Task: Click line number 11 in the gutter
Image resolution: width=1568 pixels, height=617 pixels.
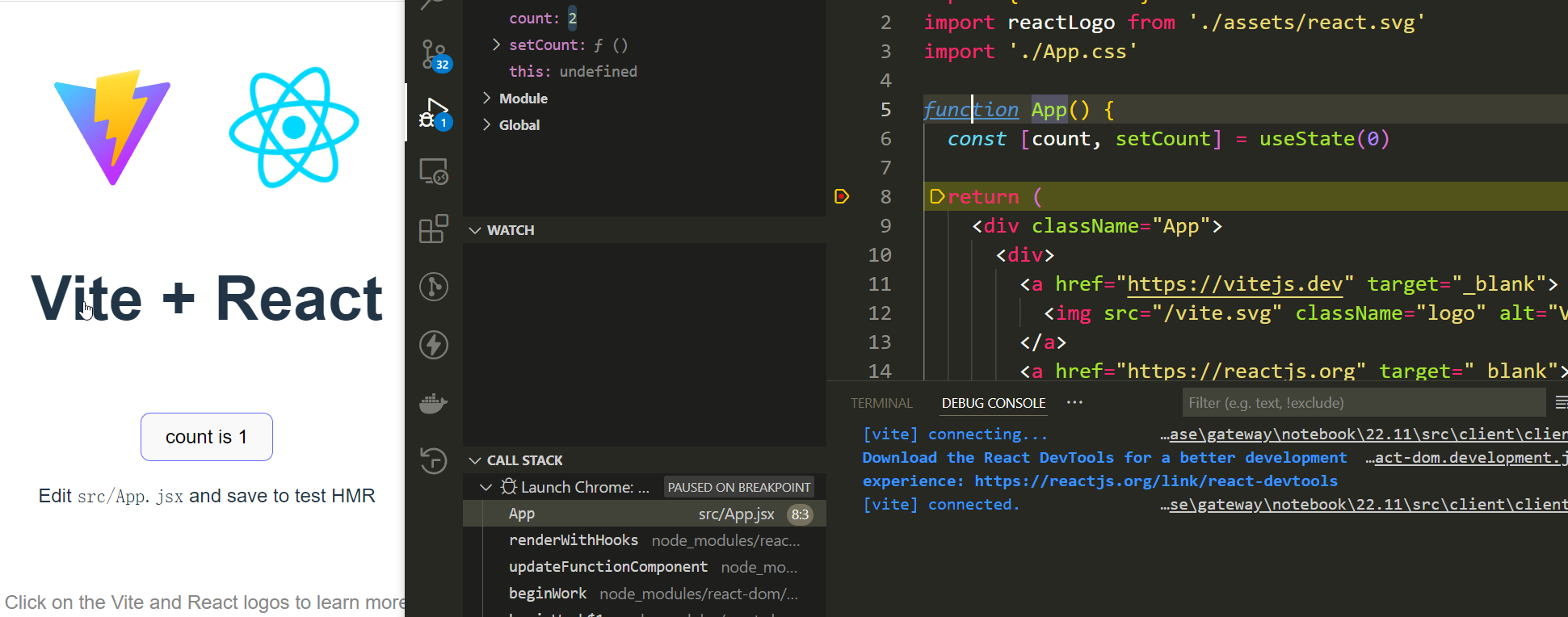Action: pos(880,284)
